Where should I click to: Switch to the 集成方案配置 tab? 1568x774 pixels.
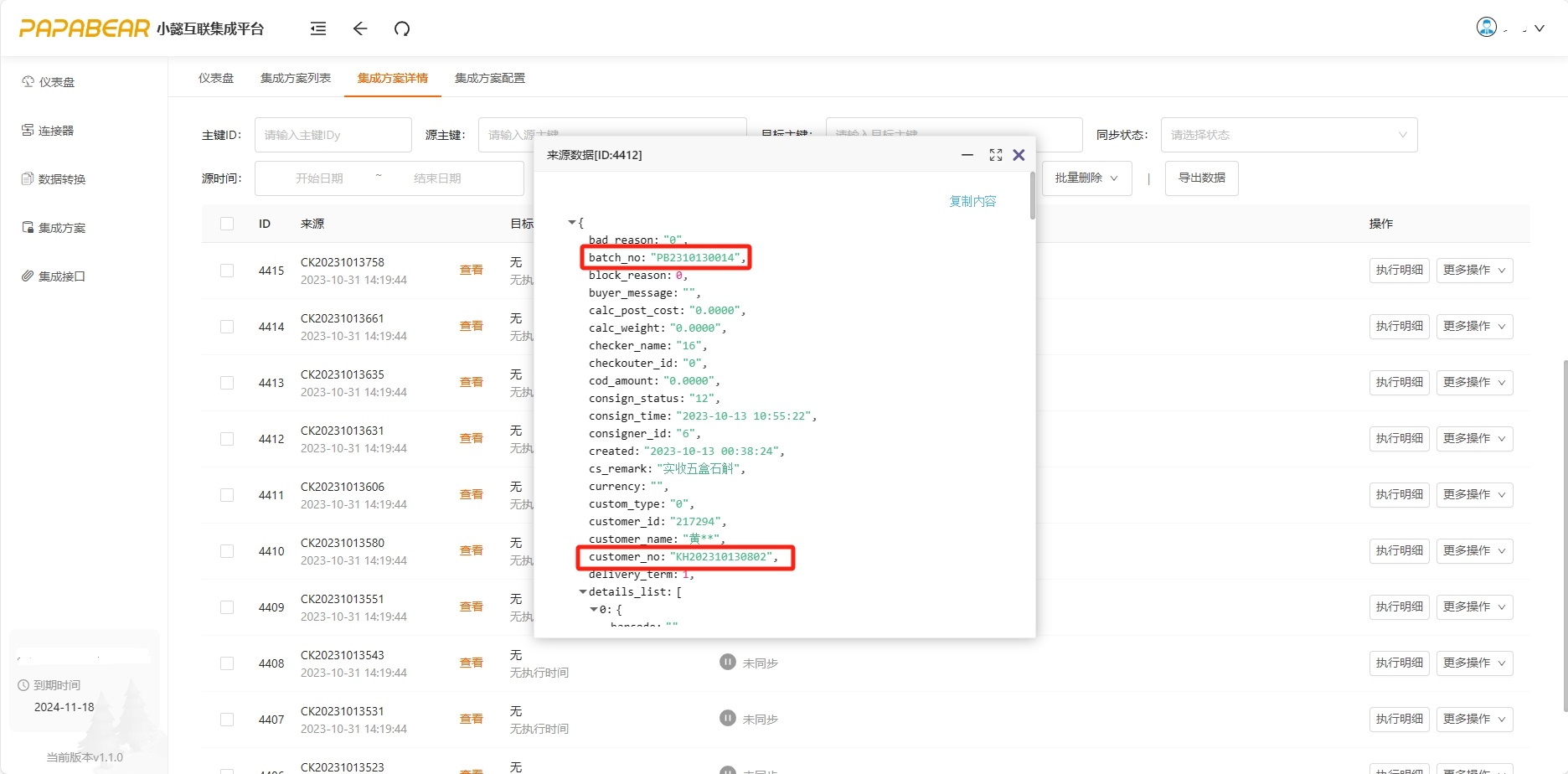[x=489, y=78]
